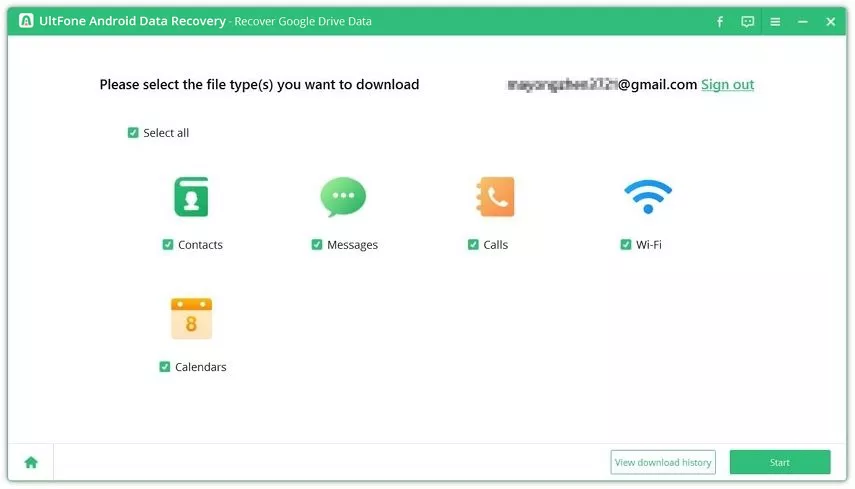Go to home via house icon
This screenshot has height=489, width=855.
coord(31,462)
